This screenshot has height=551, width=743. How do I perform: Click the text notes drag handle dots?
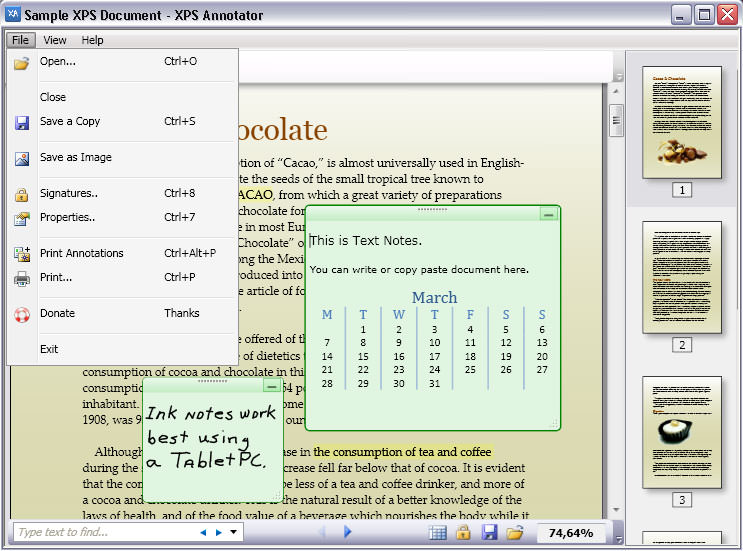pos(432,209)
